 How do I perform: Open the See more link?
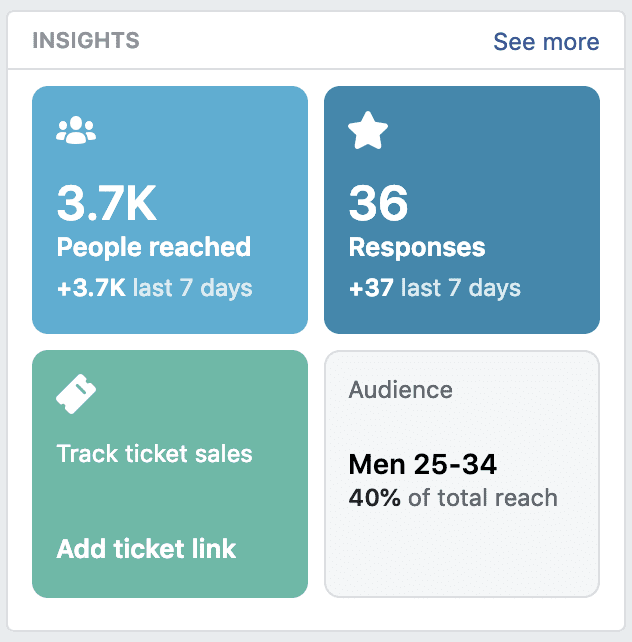(x=546, y=42)
